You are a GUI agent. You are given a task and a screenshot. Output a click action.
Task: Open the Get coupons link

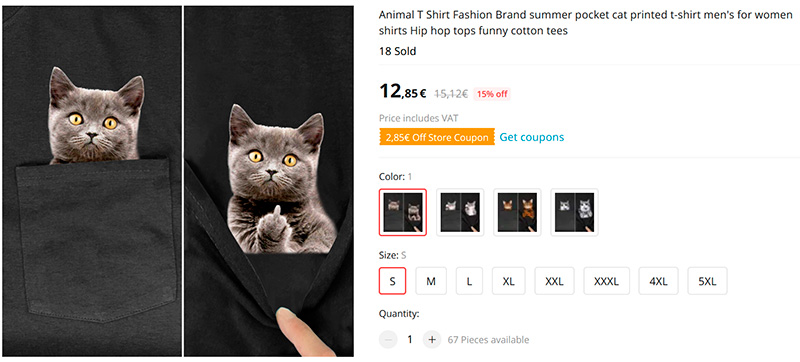[x=532, y=137]
